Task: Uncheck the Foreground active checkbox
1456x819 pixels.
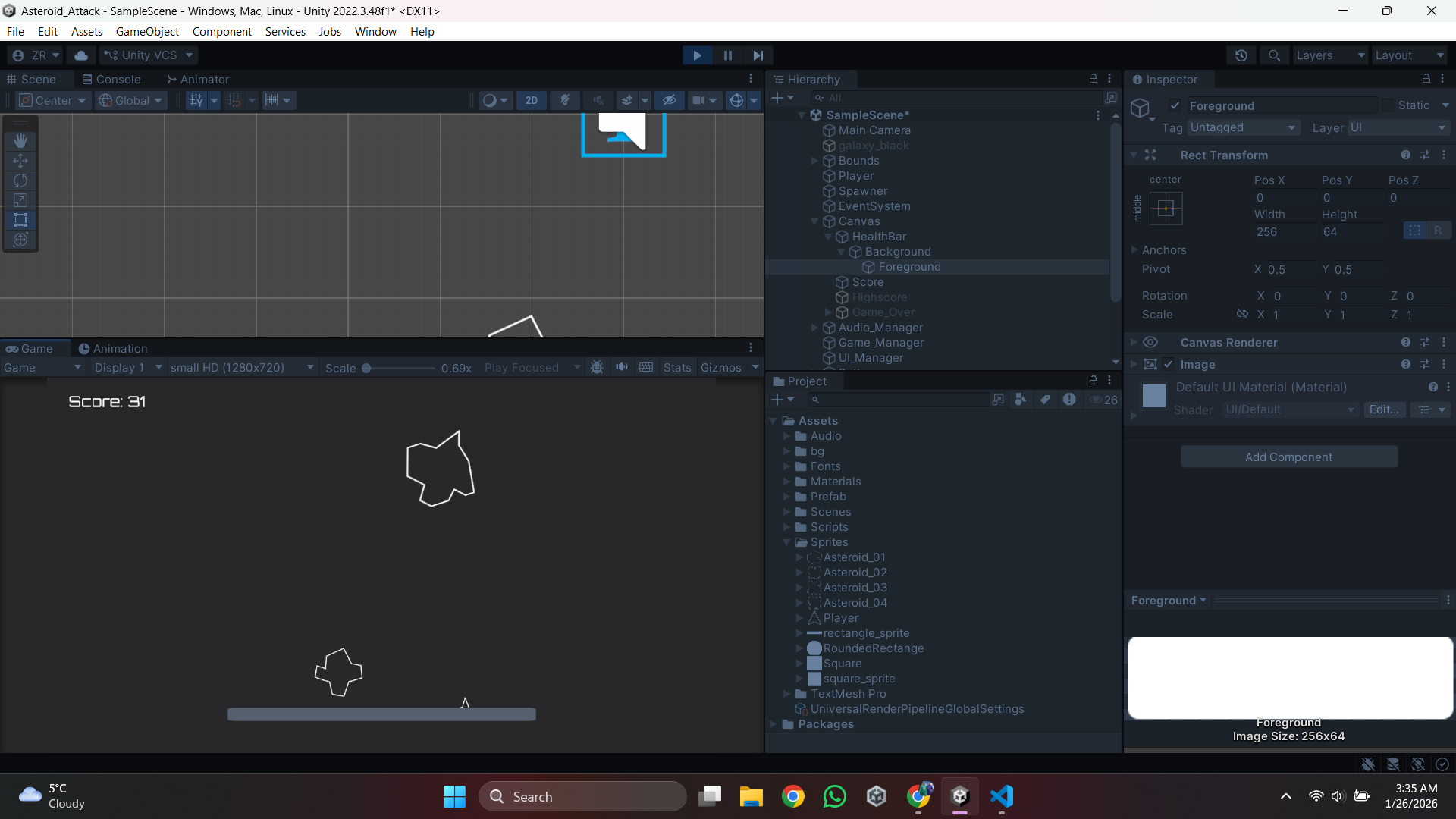Action: coord(1175,105)
